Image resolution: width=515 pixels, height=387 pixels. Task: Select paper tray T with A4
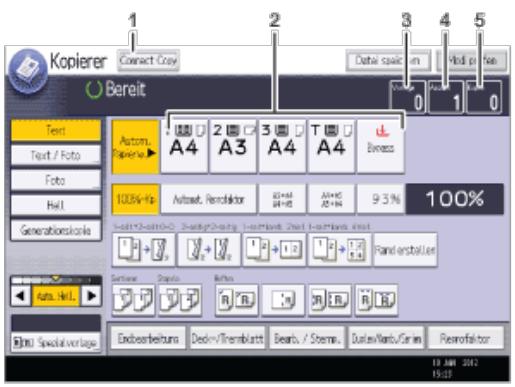(x=331, y=147)
